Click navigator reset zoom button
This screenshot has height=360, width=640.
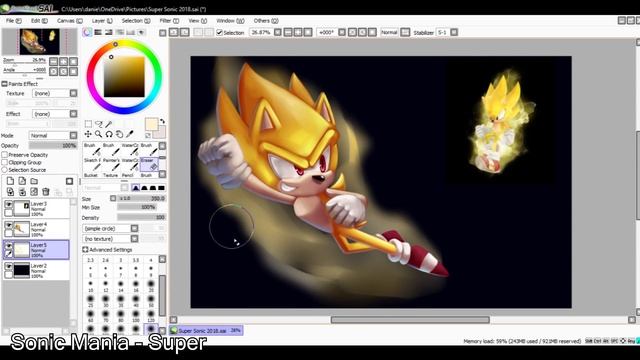tap(73, 61)
